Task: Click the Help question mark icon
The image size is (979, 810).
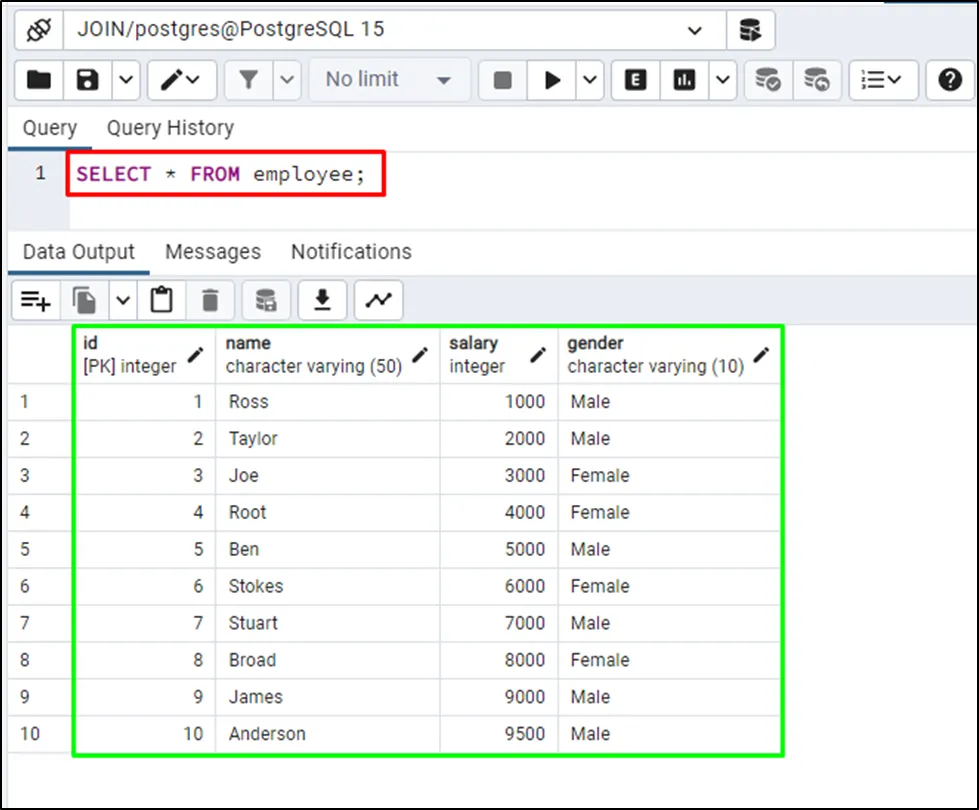Action: click(949, 81)
